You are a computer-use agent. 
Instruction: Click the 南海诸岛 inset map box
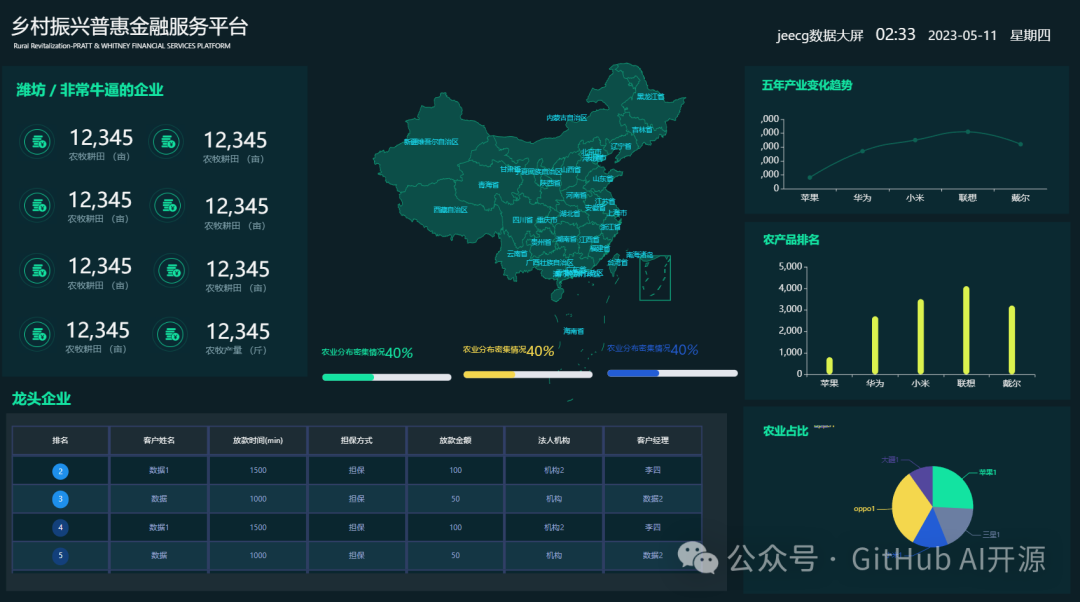[x=654, y=277]
